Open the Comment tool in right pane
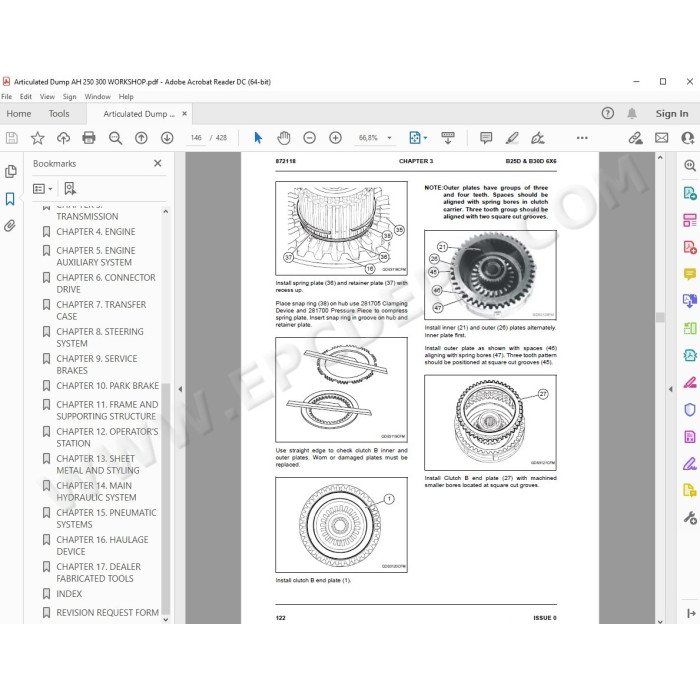The width and height of the screenshot is (700, 700). click(690, 274)
